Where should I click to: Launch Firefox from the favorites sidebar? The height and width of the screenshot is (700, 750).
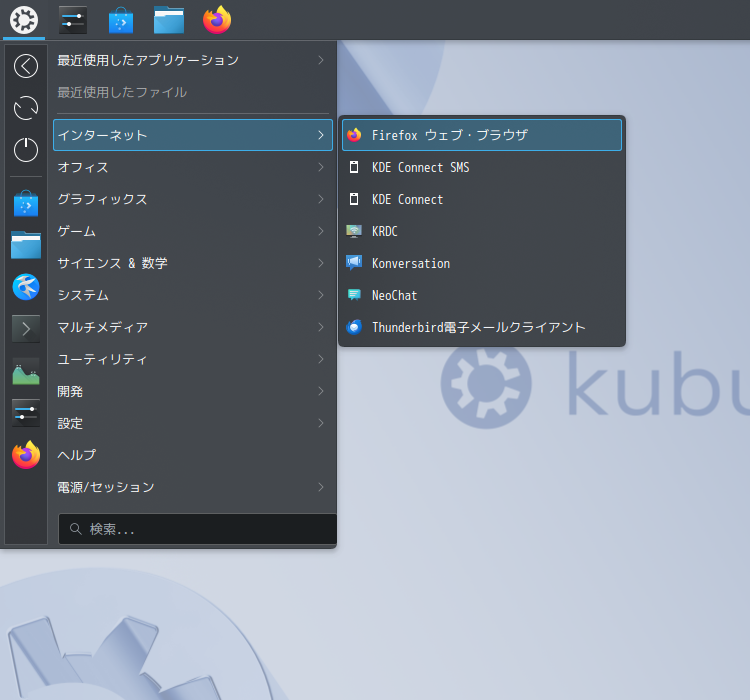[x=26, y=455]
